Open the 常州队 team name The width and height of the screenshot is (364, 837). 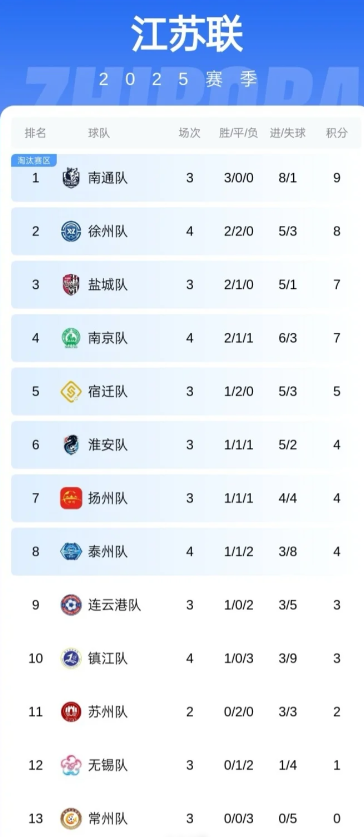click(108, 818)
